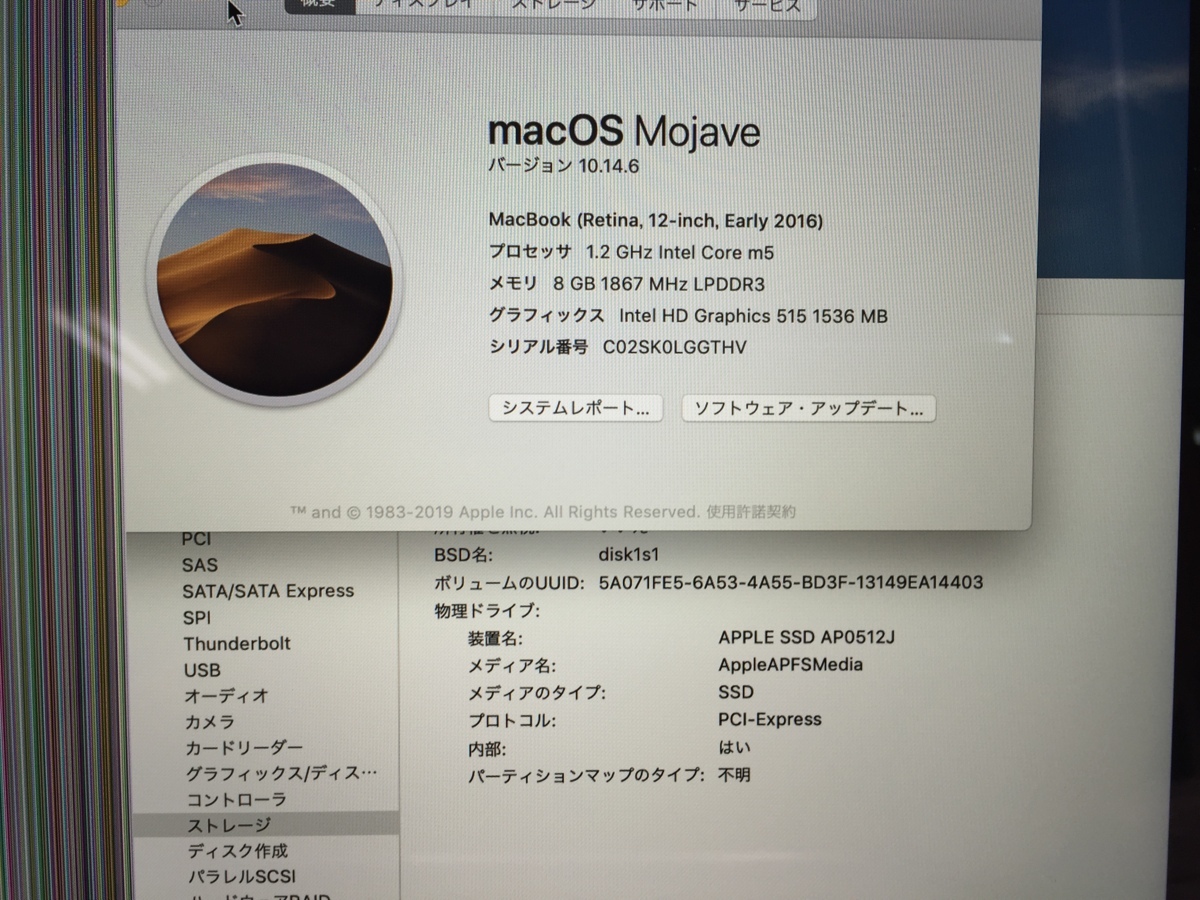Screen dimensions: 1200x900
Task: Select PCI in the report sidebar
Action: pos(196,539)
